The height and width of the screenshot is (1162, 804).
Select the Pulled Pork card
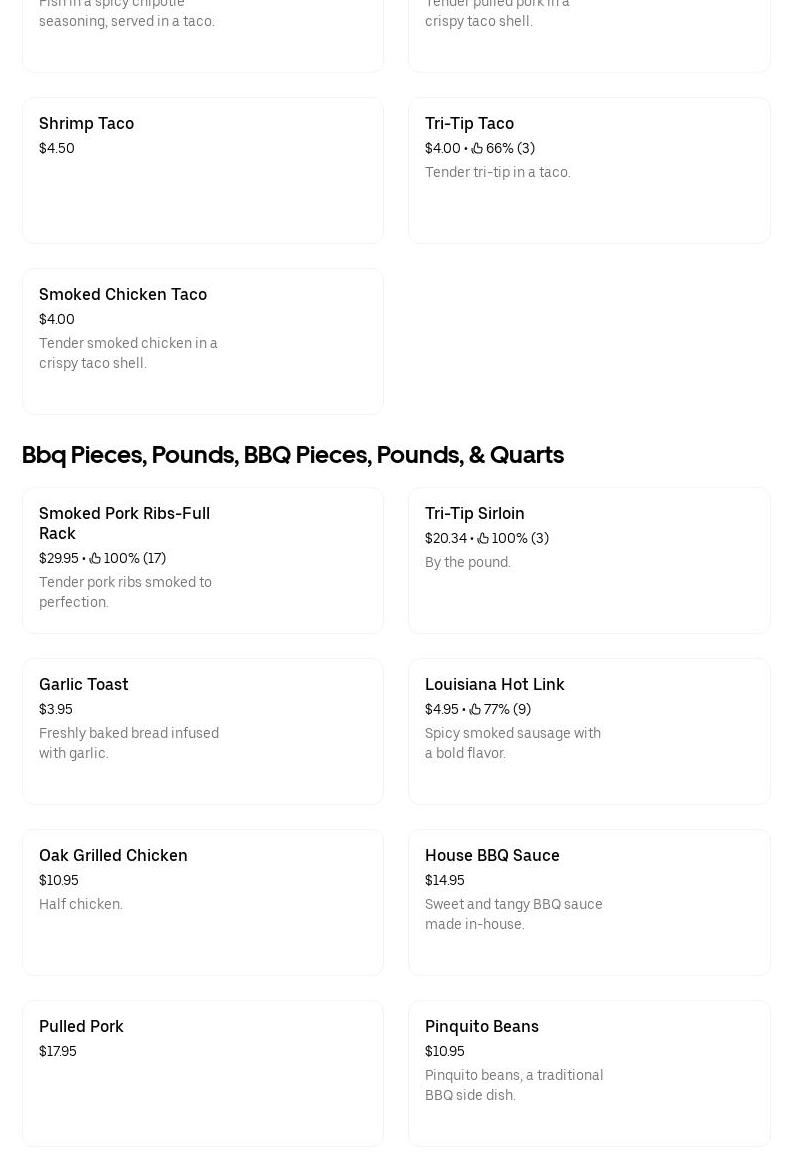203,1073
